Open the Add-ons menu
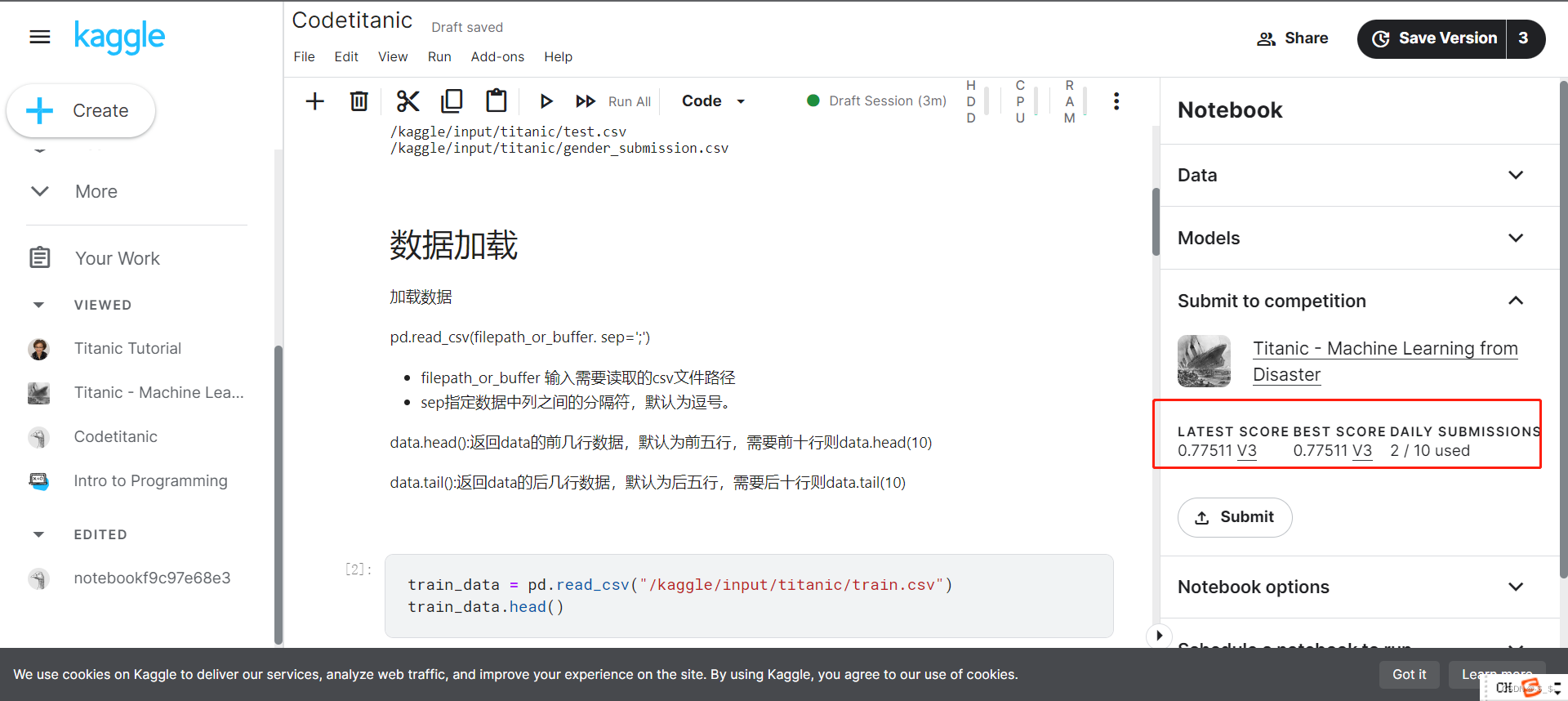1568x701 pixels. [497, 56]
